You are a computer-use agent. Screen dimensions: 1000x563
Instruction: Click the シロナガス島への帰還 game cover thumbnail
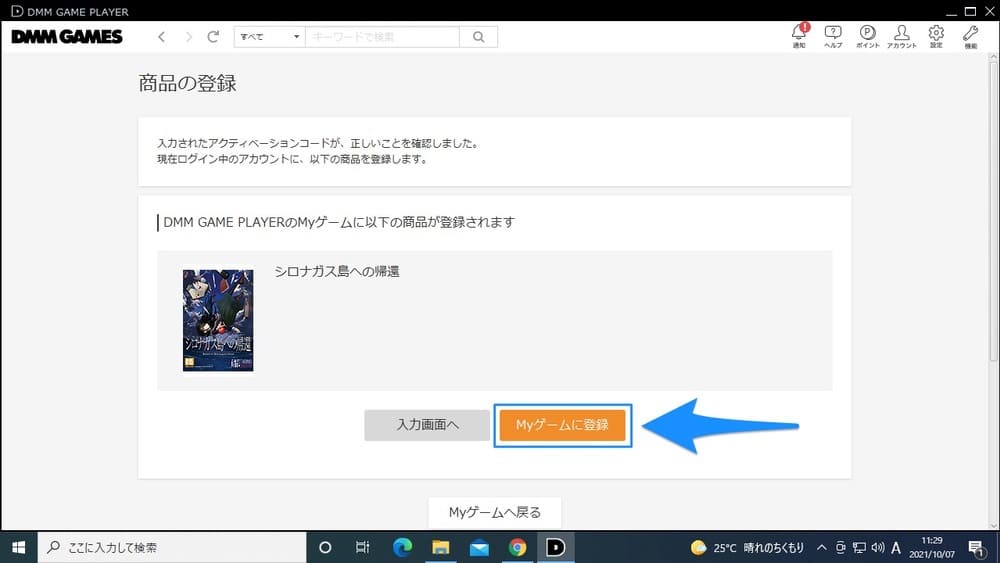[218, 320]
